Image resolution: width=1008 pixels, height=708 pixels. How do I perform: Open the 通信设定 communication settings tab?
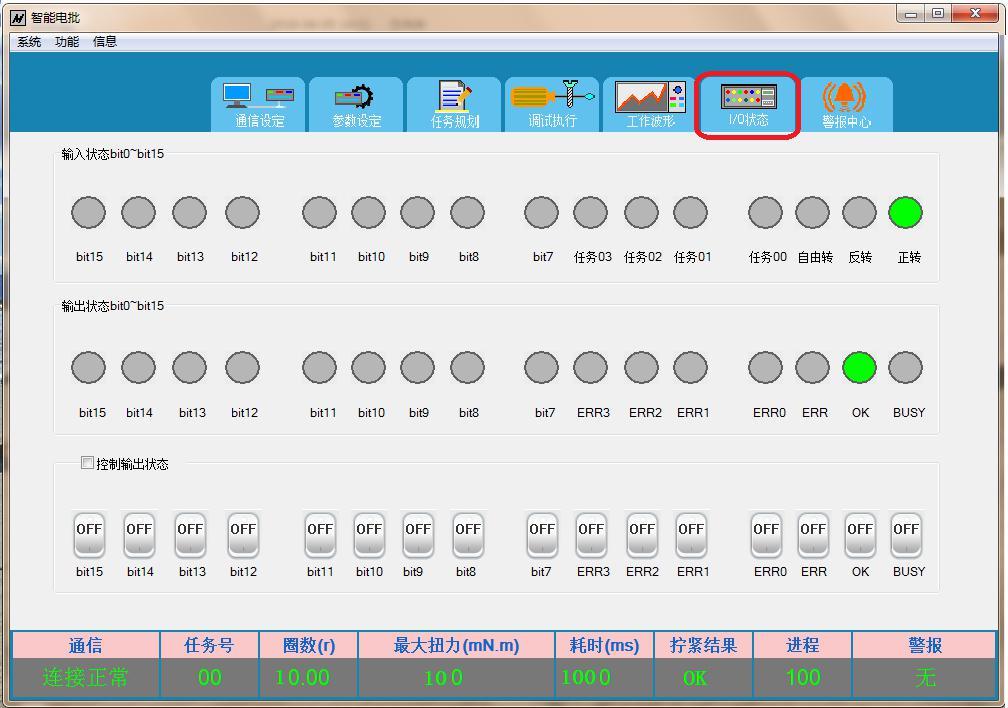coord(258,104)
